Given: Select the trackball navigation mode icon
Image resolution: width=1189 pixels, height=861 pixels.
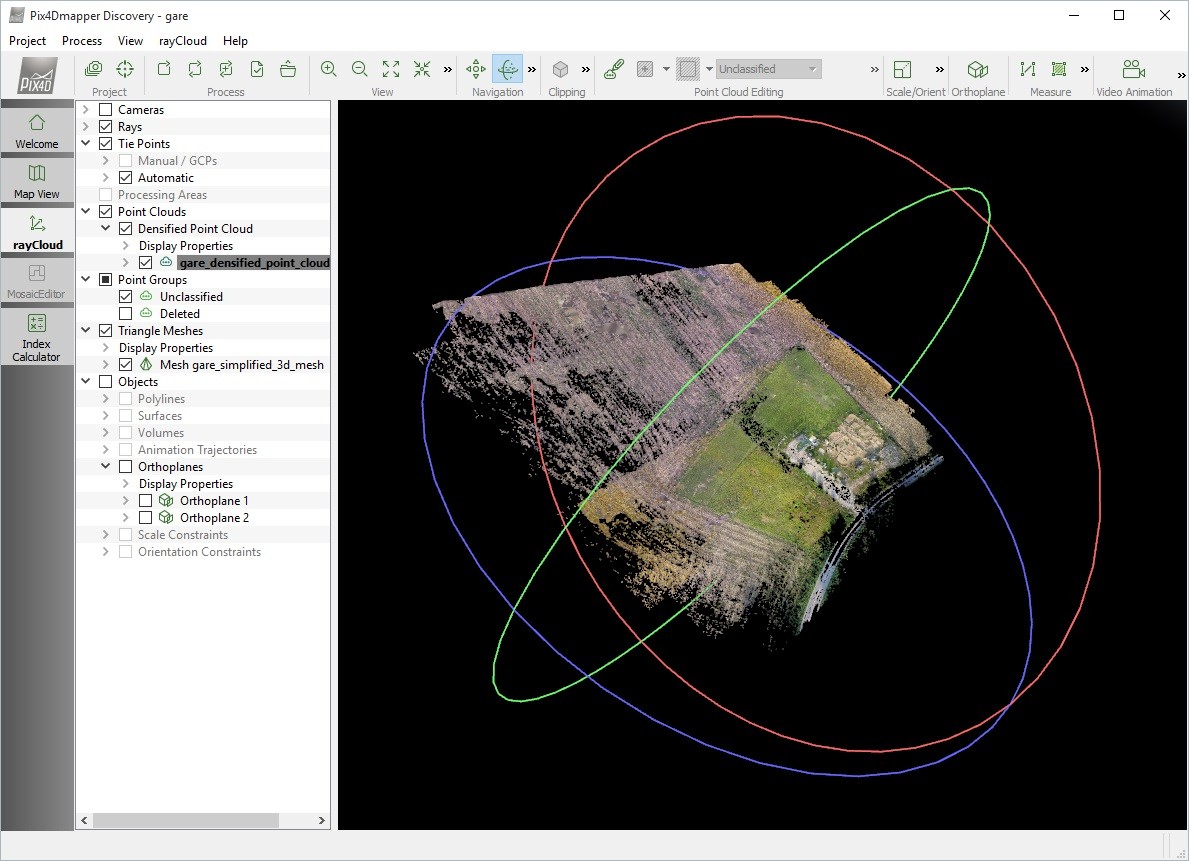Looking at the screenshot, I should [507, 69].
